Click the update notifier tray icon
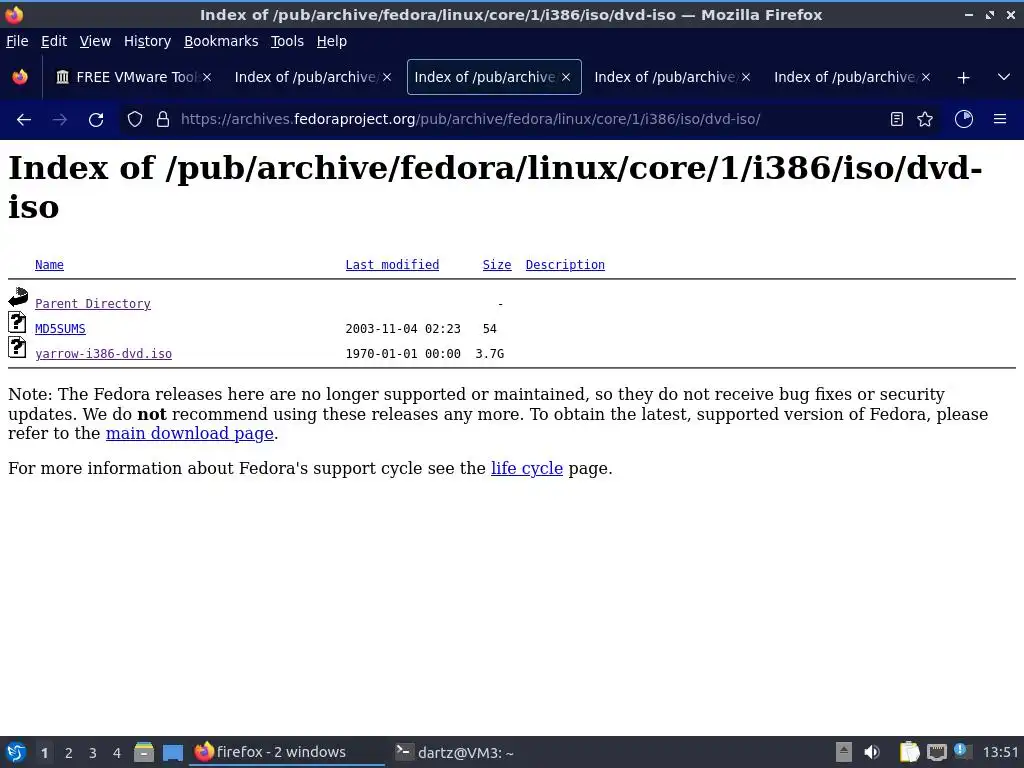Image resolution: width=1024 pixels, height=768 pixels. [x=963, y=751]
